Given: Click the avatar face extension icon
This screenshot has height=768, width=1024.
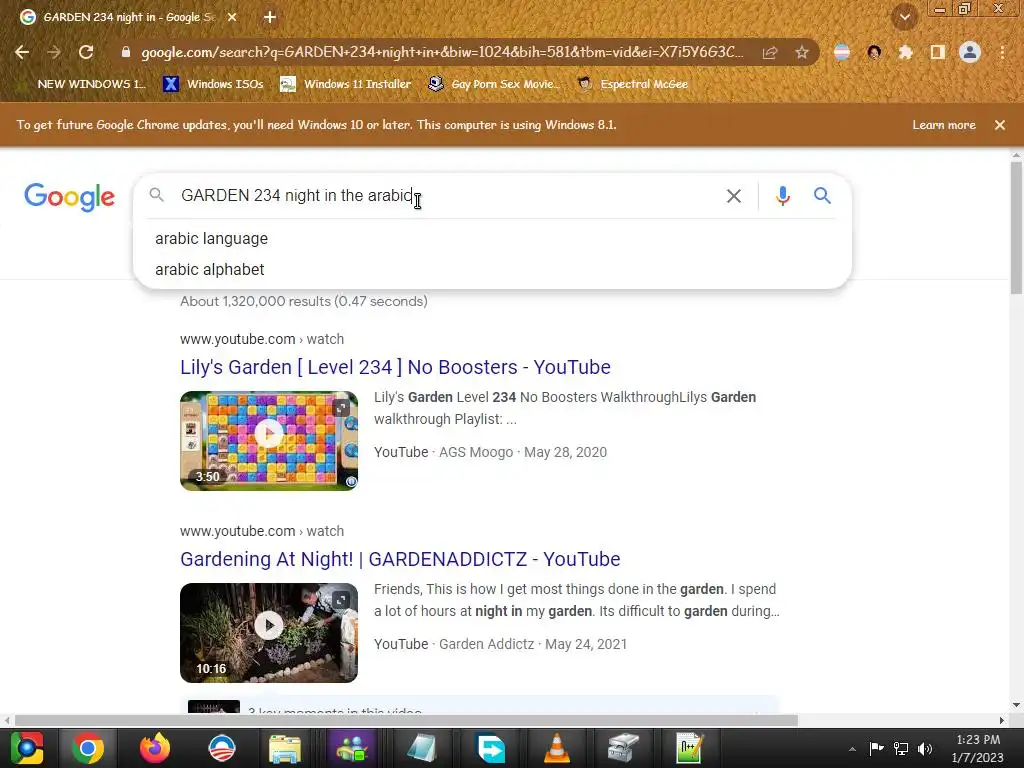Looking at the screenshot, I should pyautogui.click(x=874, y=52).
